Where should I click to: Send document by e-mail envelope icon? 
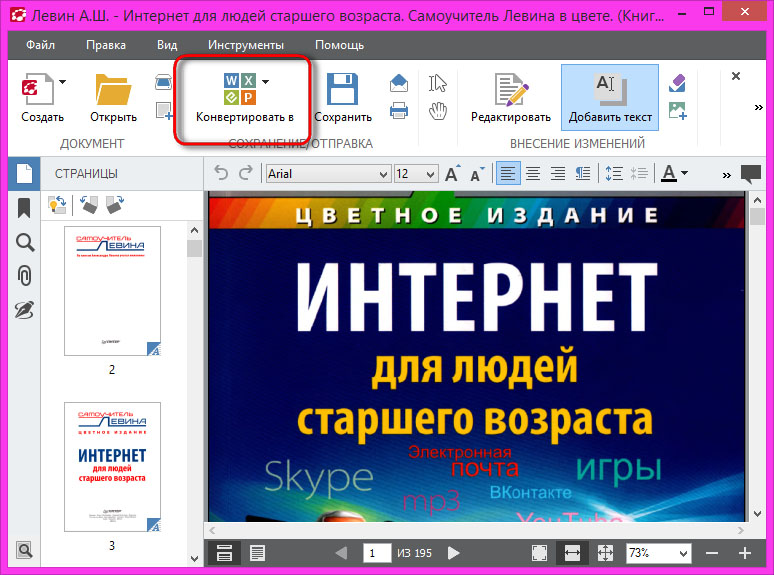[398, 83]
